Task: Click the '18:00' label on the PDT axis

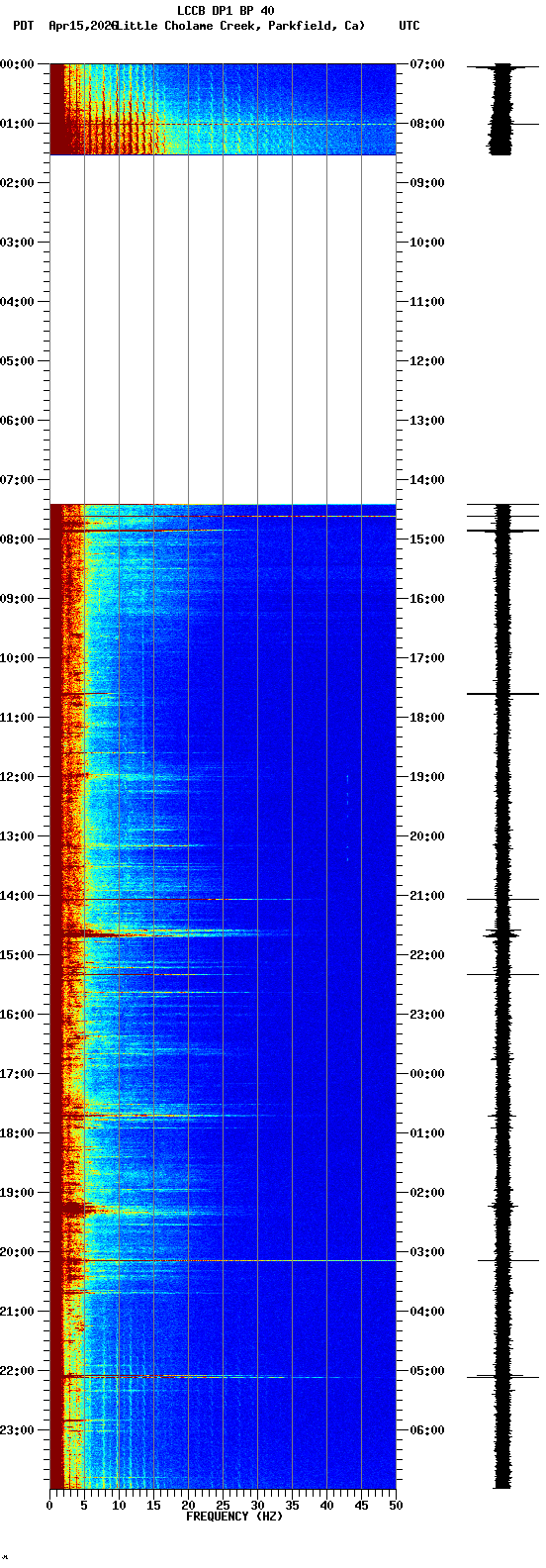Action: tap(16, 1133)
